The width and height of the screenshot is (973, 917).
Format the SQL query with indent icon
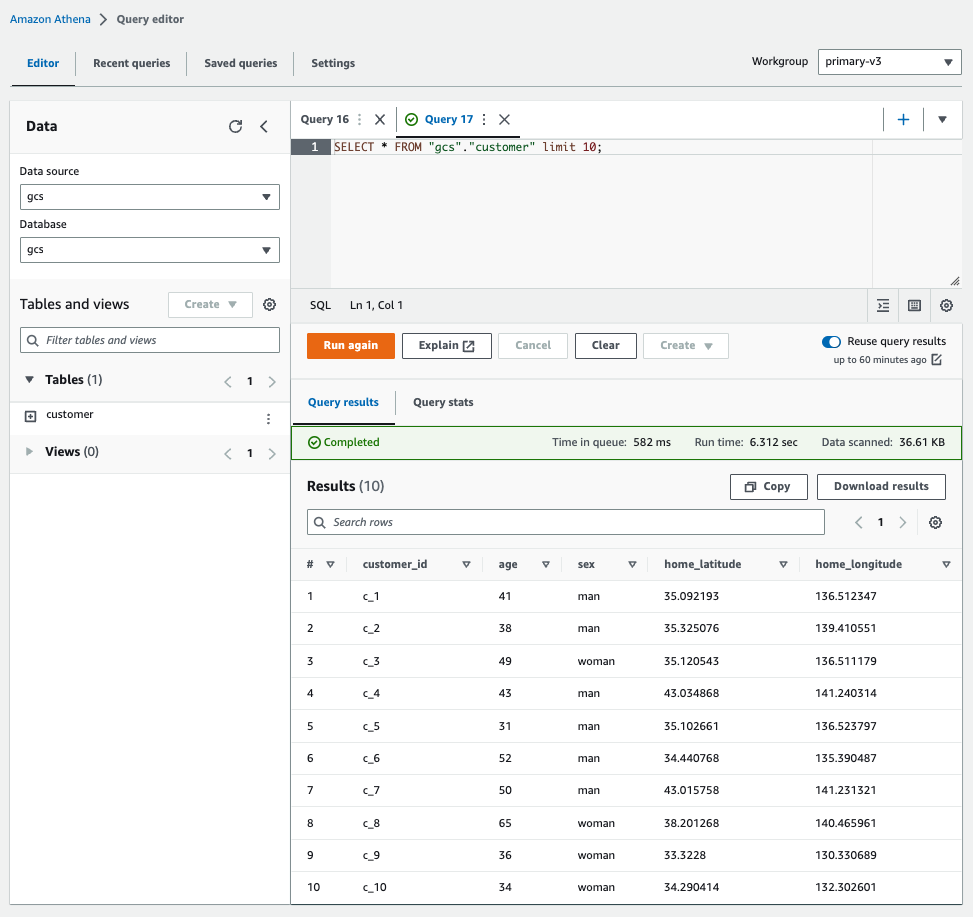coord(883,305)
